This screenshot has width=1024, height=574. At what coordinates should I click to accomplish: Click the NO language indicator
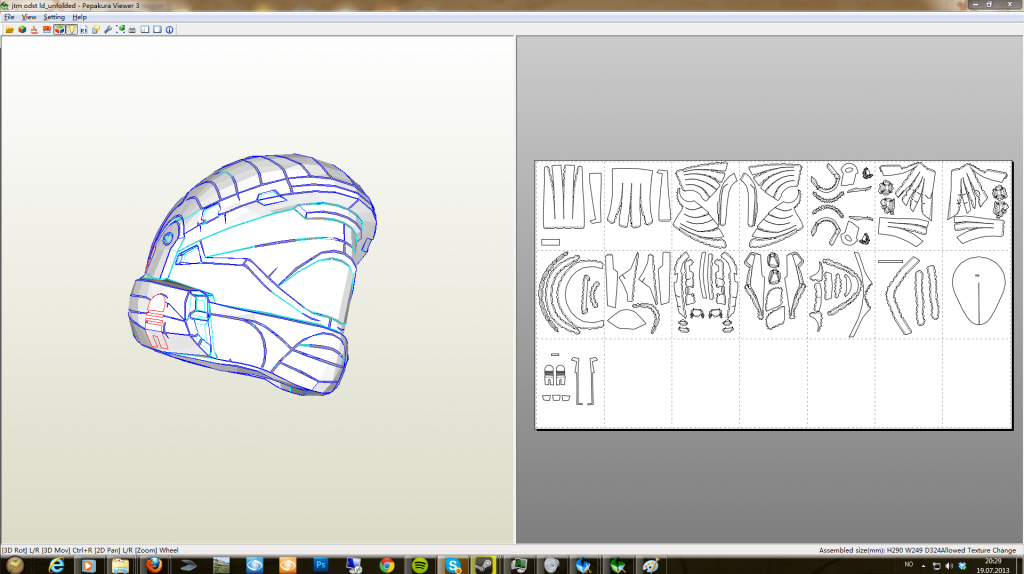908,564
